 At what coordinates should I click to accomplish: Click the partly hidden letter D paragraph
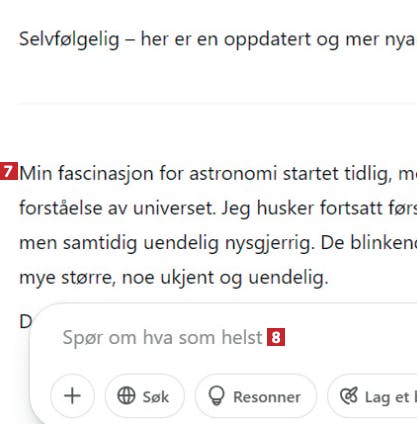click(25, 322)
